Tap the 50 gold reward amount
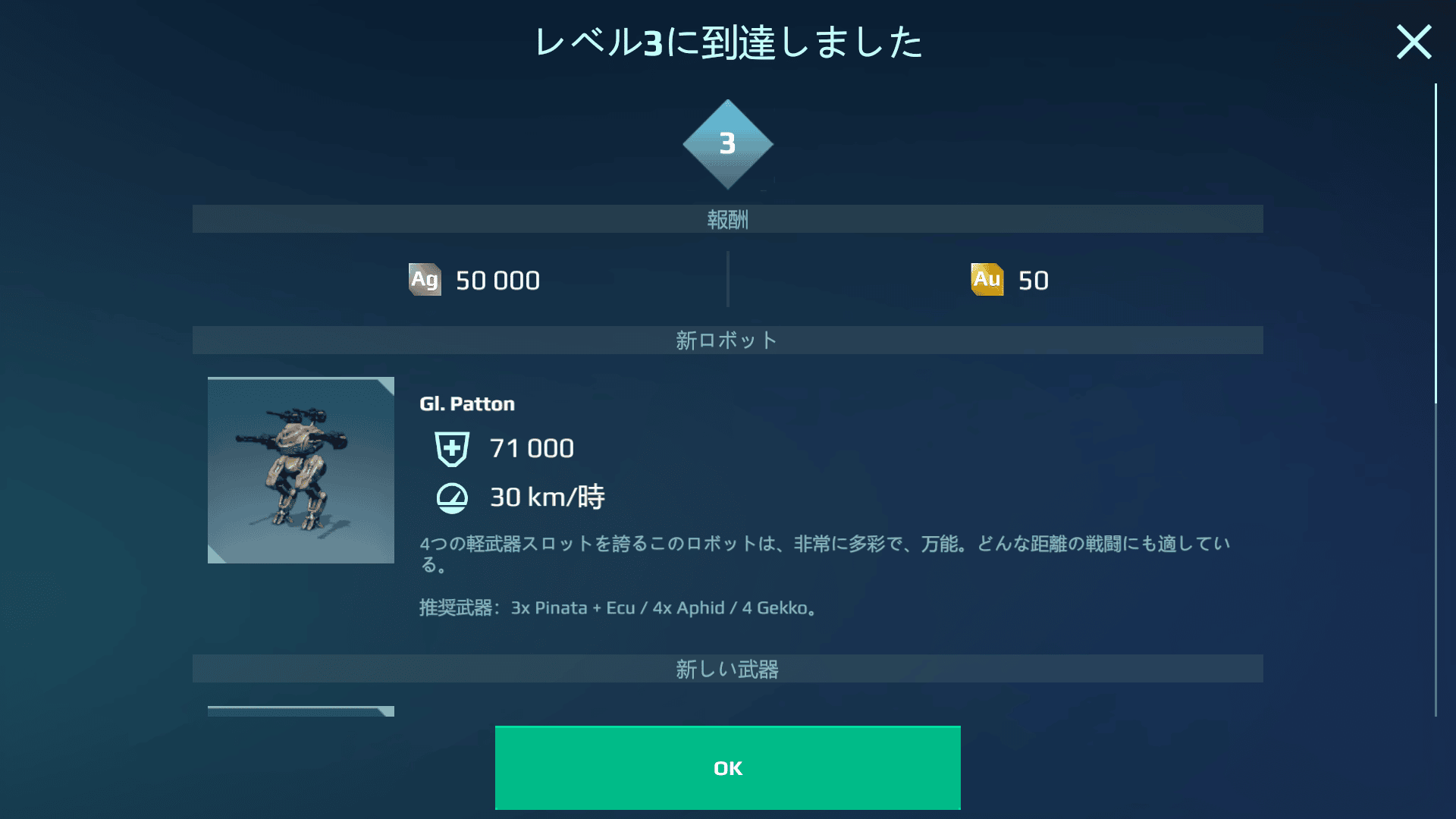 pos(1033,281)
